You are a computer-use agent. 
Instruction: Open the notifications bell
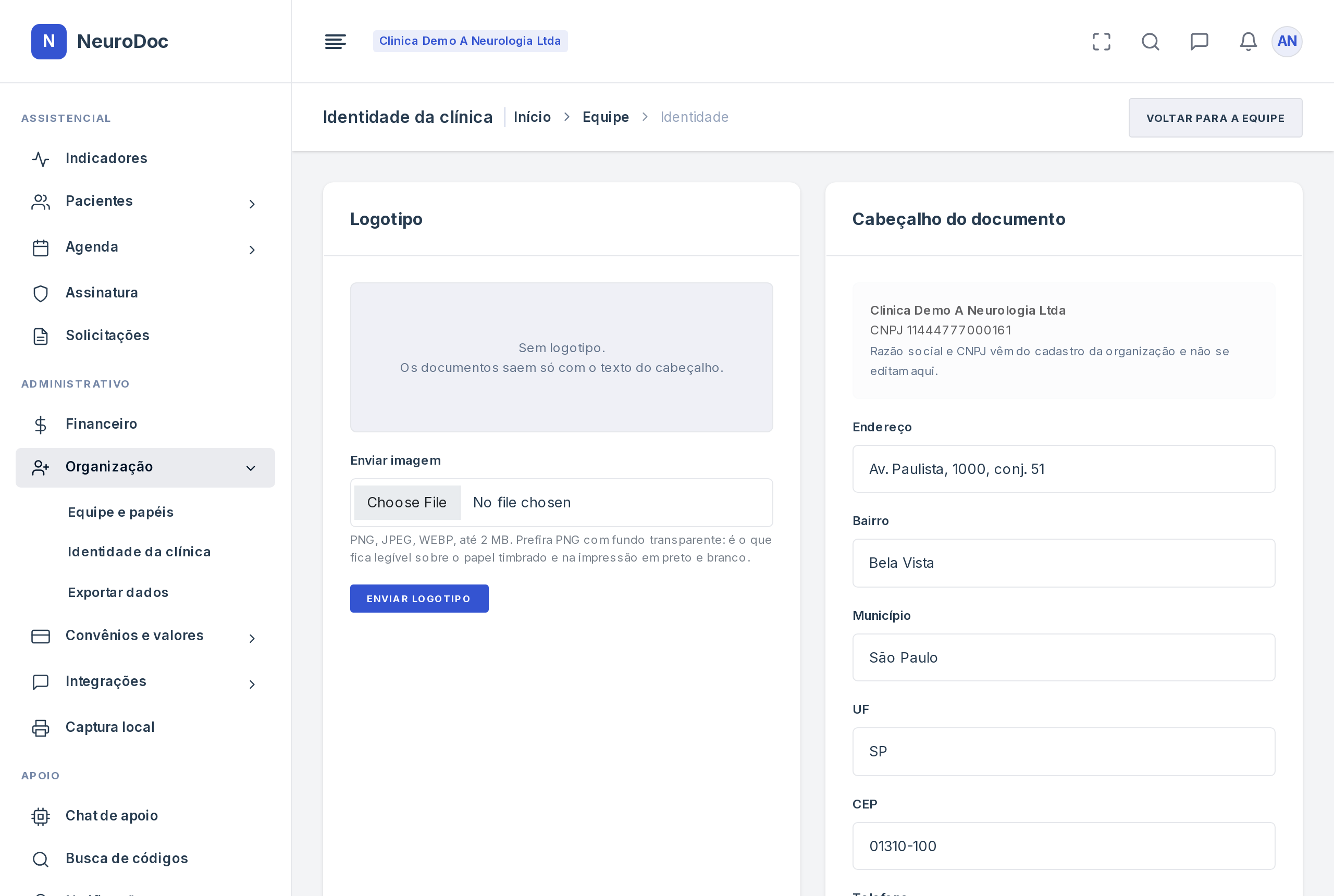pos(1247,41)
